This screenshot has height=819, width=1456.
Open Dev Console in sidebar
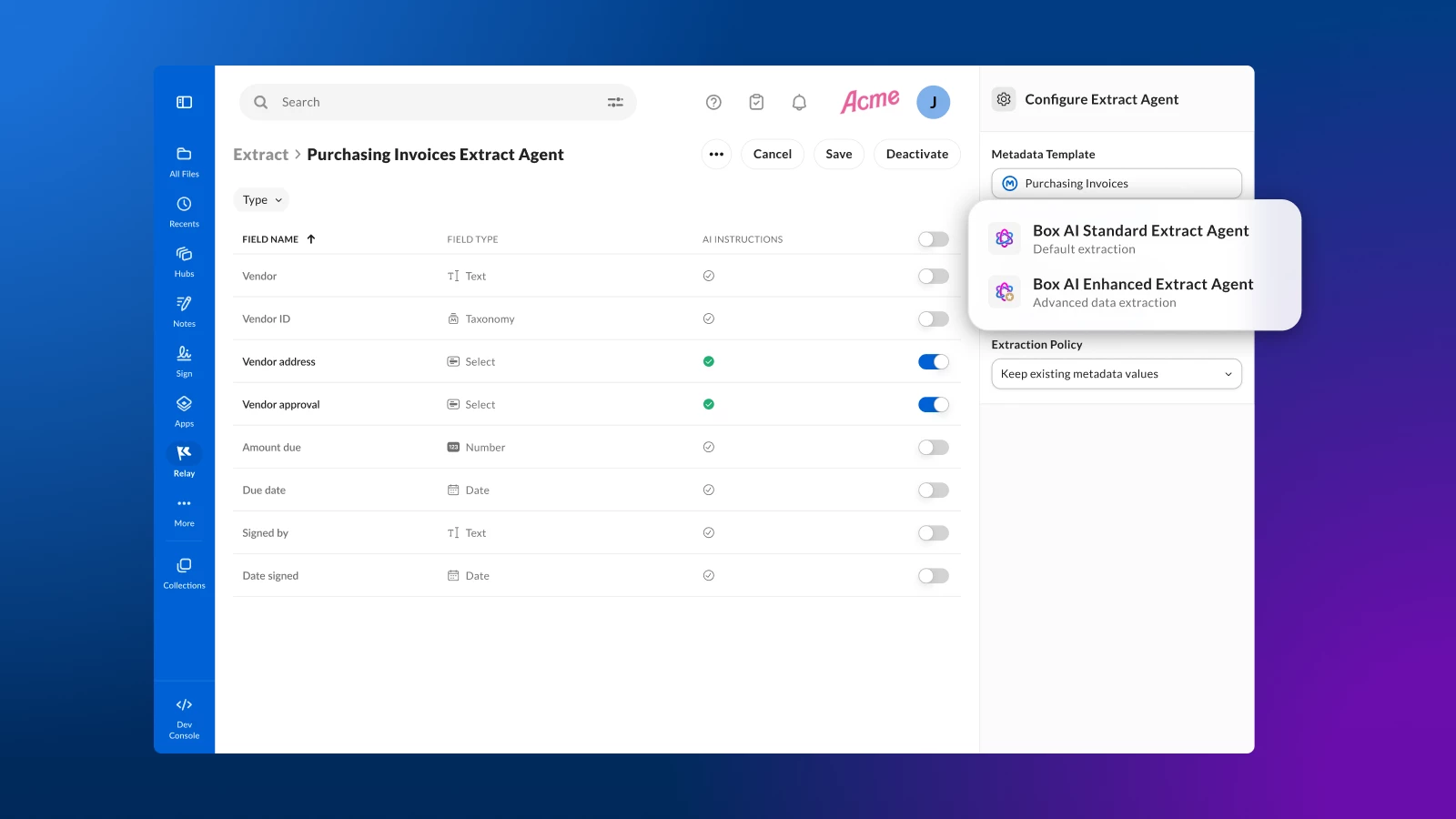coord(184,718)
